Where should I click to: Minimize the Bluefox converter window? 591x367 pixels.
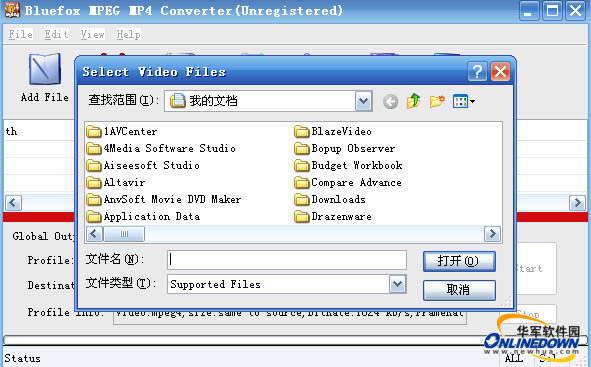click(529, 11)
